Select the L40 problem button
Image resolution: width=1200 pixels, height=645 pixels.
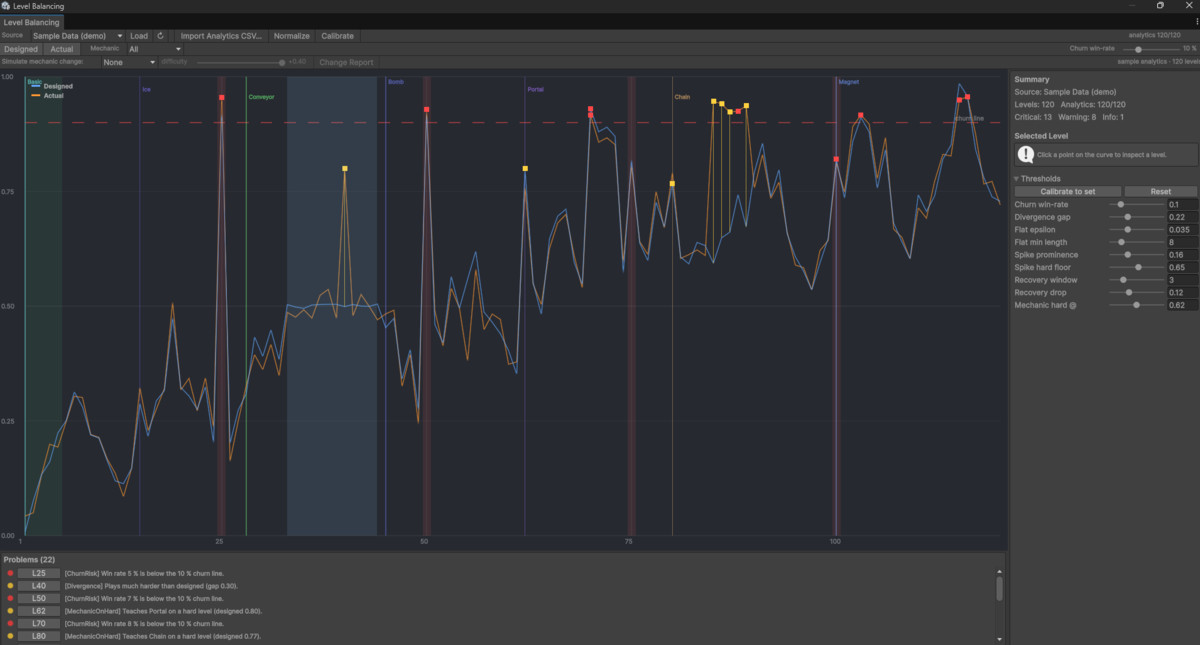coord(39,585)
